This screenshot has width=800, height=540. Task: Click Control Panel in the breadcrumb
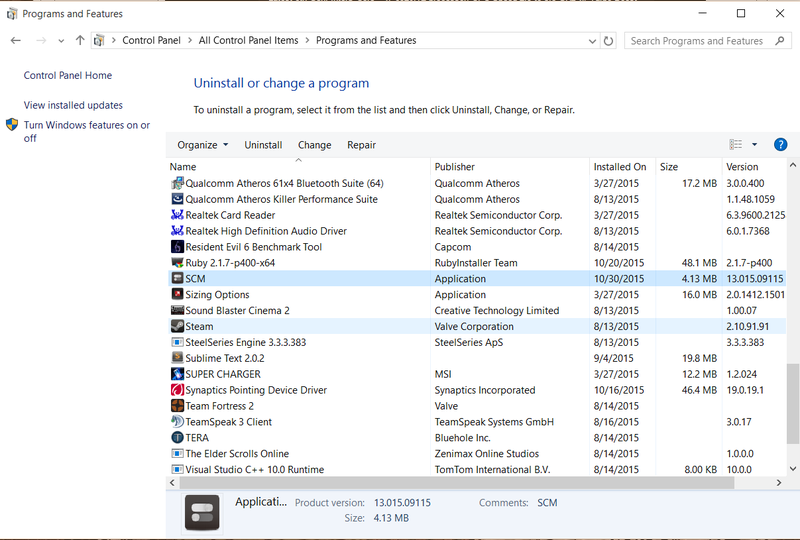(x=152, y=40)
